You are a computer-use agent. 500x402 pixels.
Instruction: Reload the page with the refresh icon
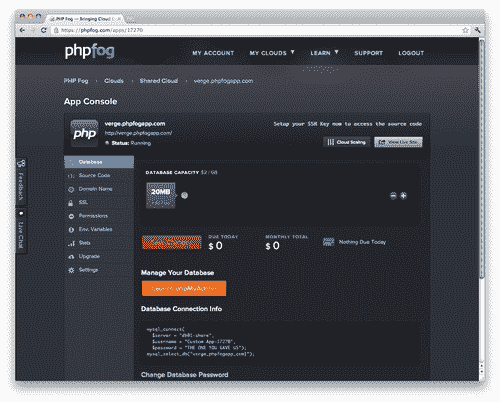pyautogui.click(x=43, y=30)
